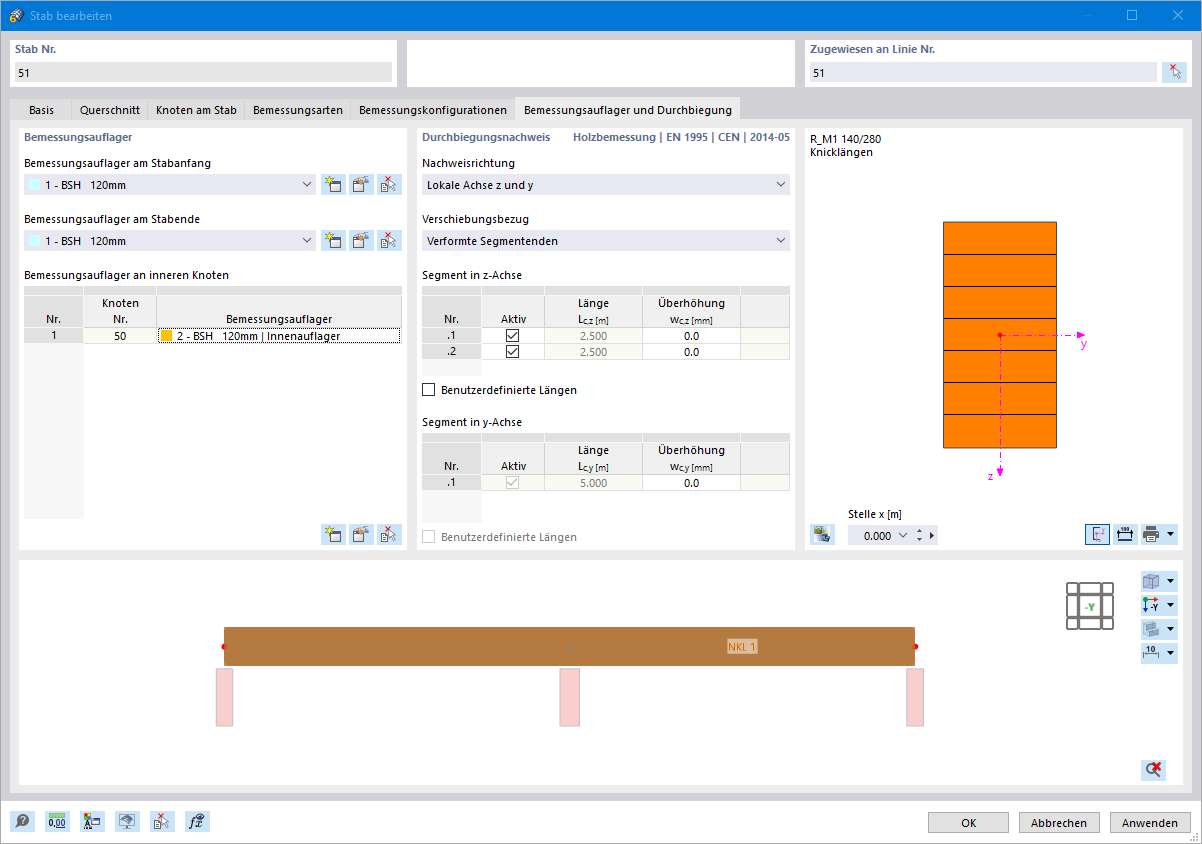Expand the render mode options arrow
Image resolution: width=1202 pixels, height=844 pixels.
click(x=1171, y=629)
